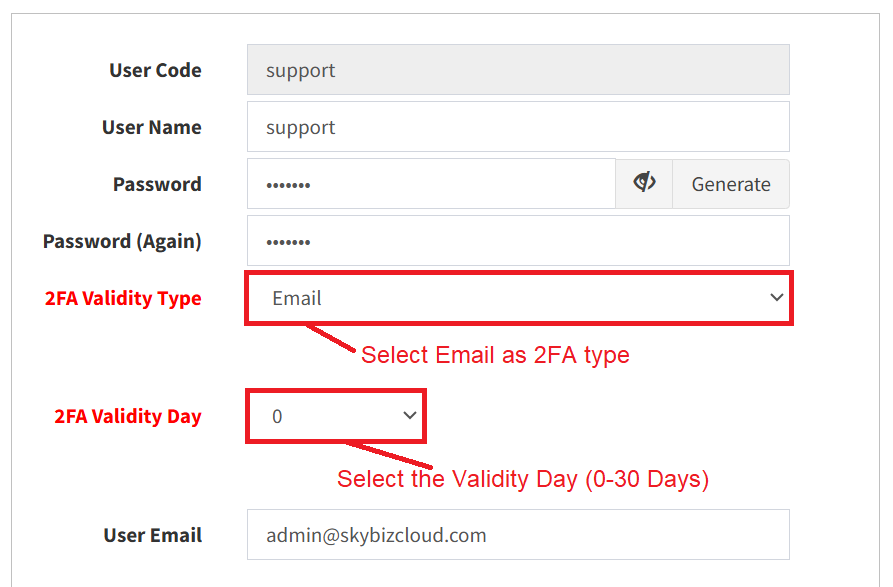
Task: Click the 2FA Validity Type label
Action: pyautogui.click(x=123, y=298)
